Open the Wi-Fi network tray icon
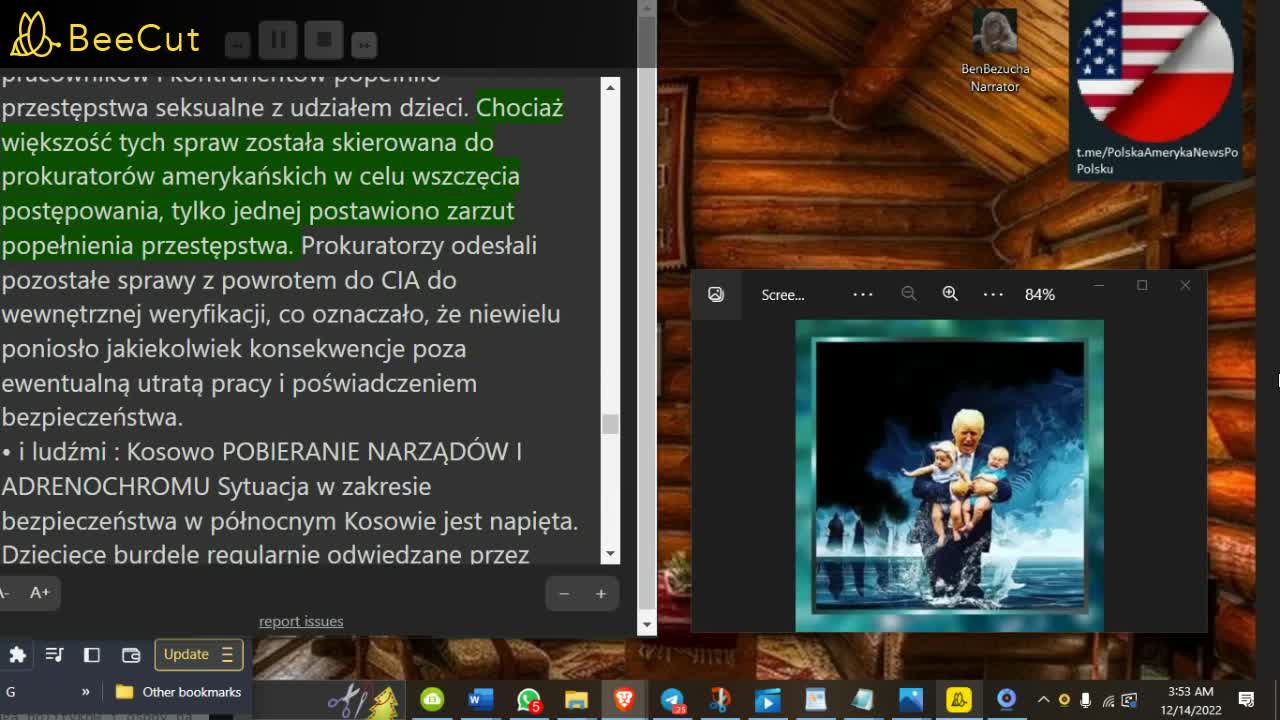The image size is (1280, 720). (1108, 700)
